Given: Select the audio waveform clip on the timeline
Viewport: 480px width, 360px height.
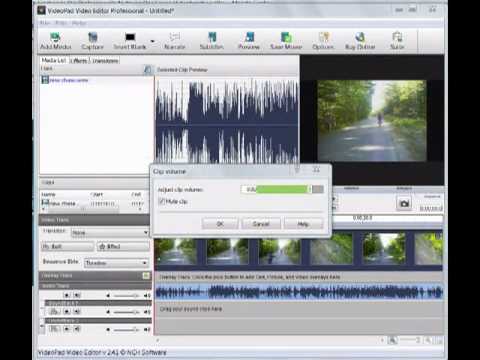Looking at the screenshot, I should [299, 292].
